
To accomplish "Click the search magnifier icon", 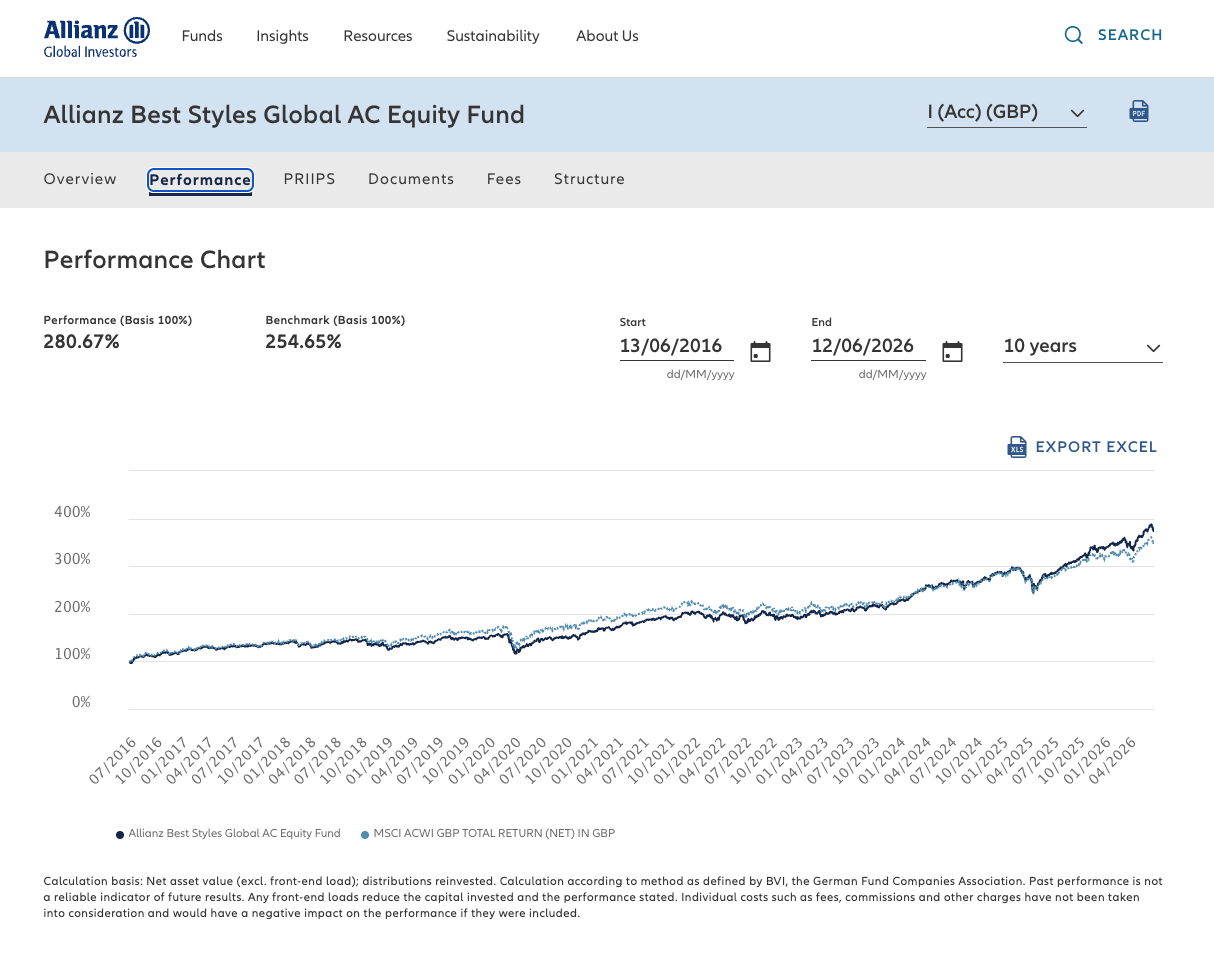I will tap(1074, 35).
